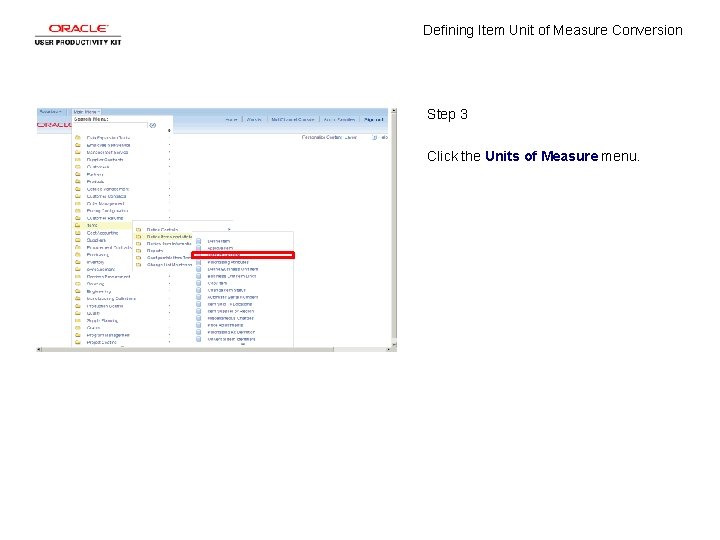Click the search go icon beside Search Menu
720x540 pixels.
coord(153,125)
